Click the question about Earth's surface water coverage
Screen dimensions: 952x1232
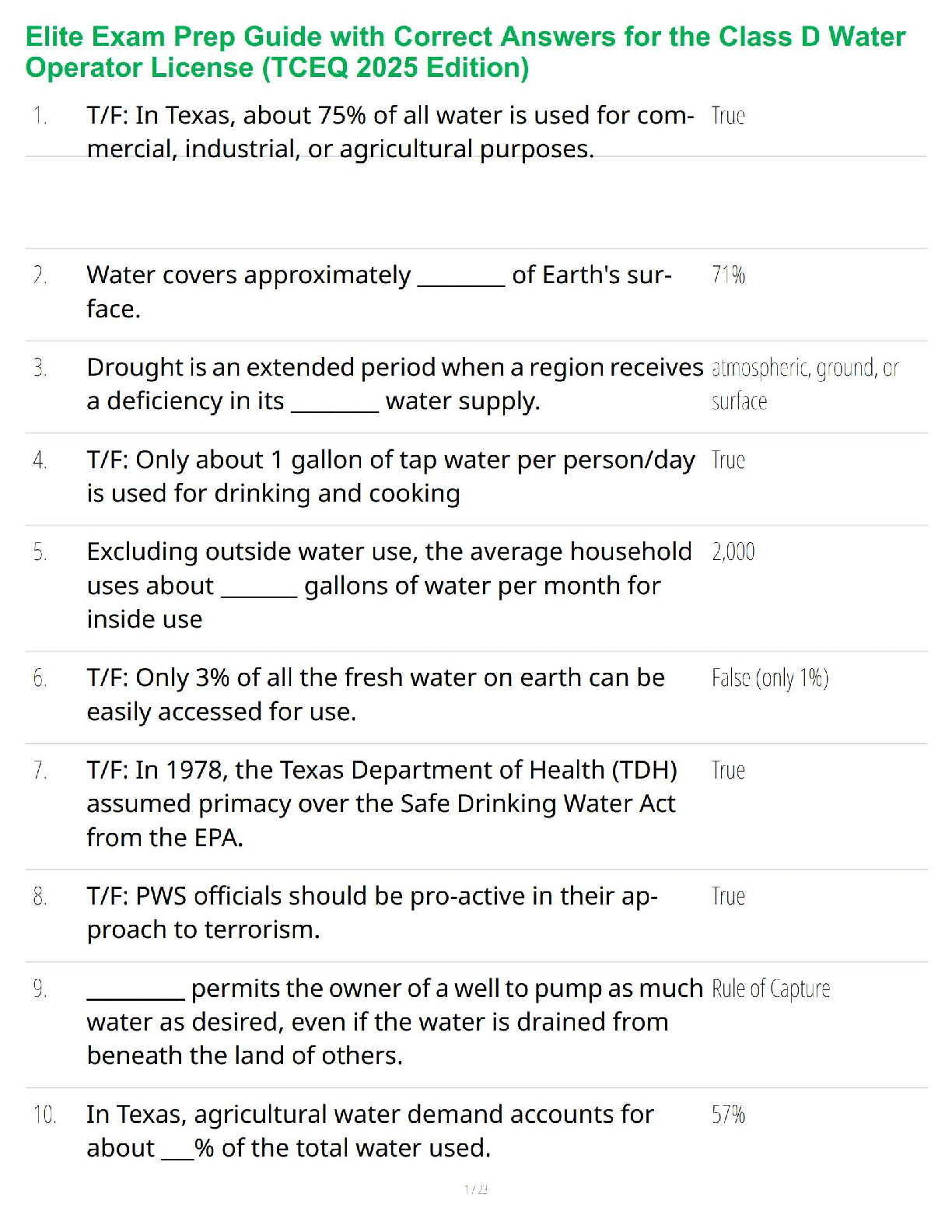(379, 292)
